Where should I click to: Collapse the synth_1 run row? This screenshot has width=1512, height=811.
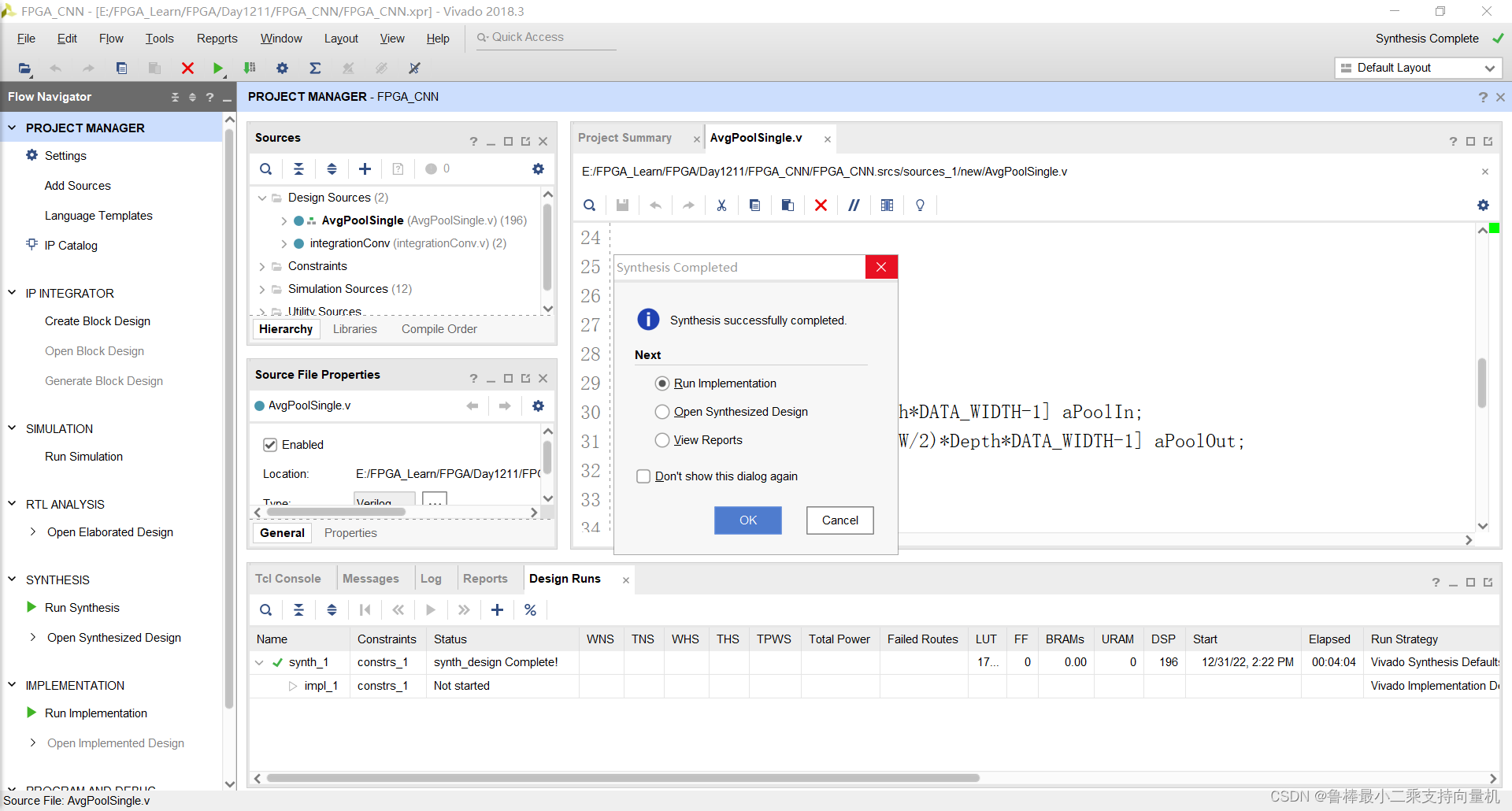(259, 663)
